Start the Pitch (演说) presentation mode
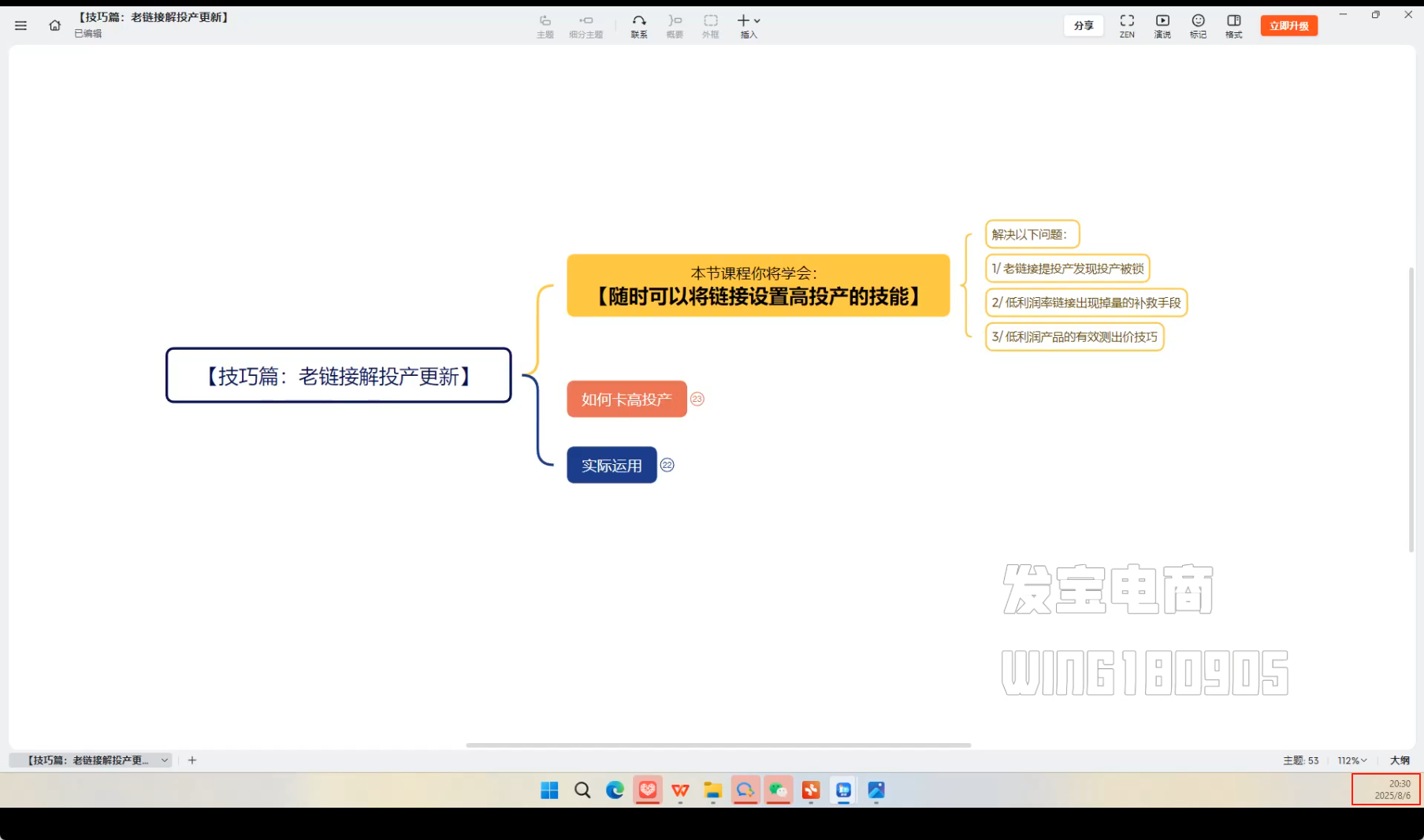1424x840 pixels. point(1162,26)
